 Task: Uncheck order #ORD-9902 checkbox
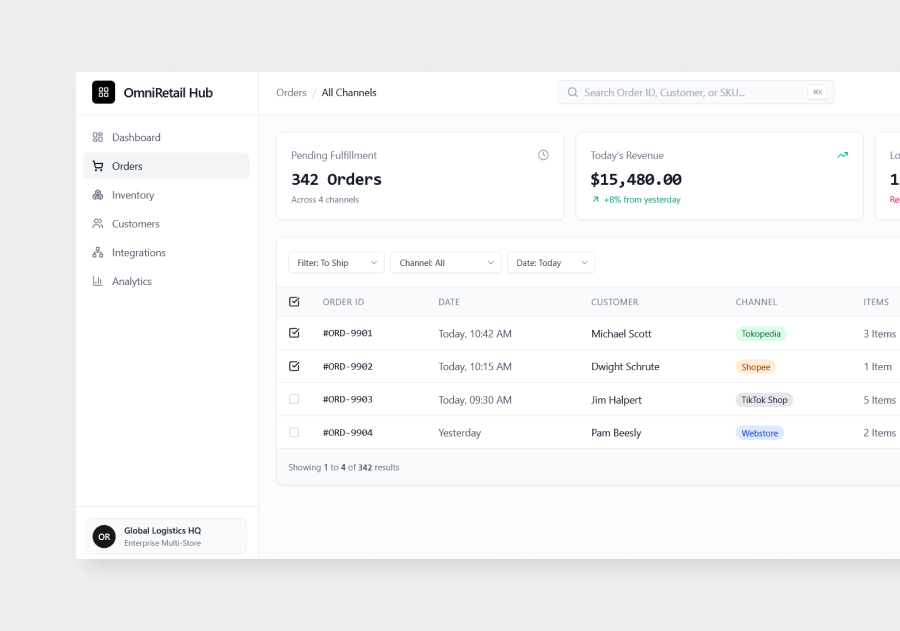click(x=294, y=366)
